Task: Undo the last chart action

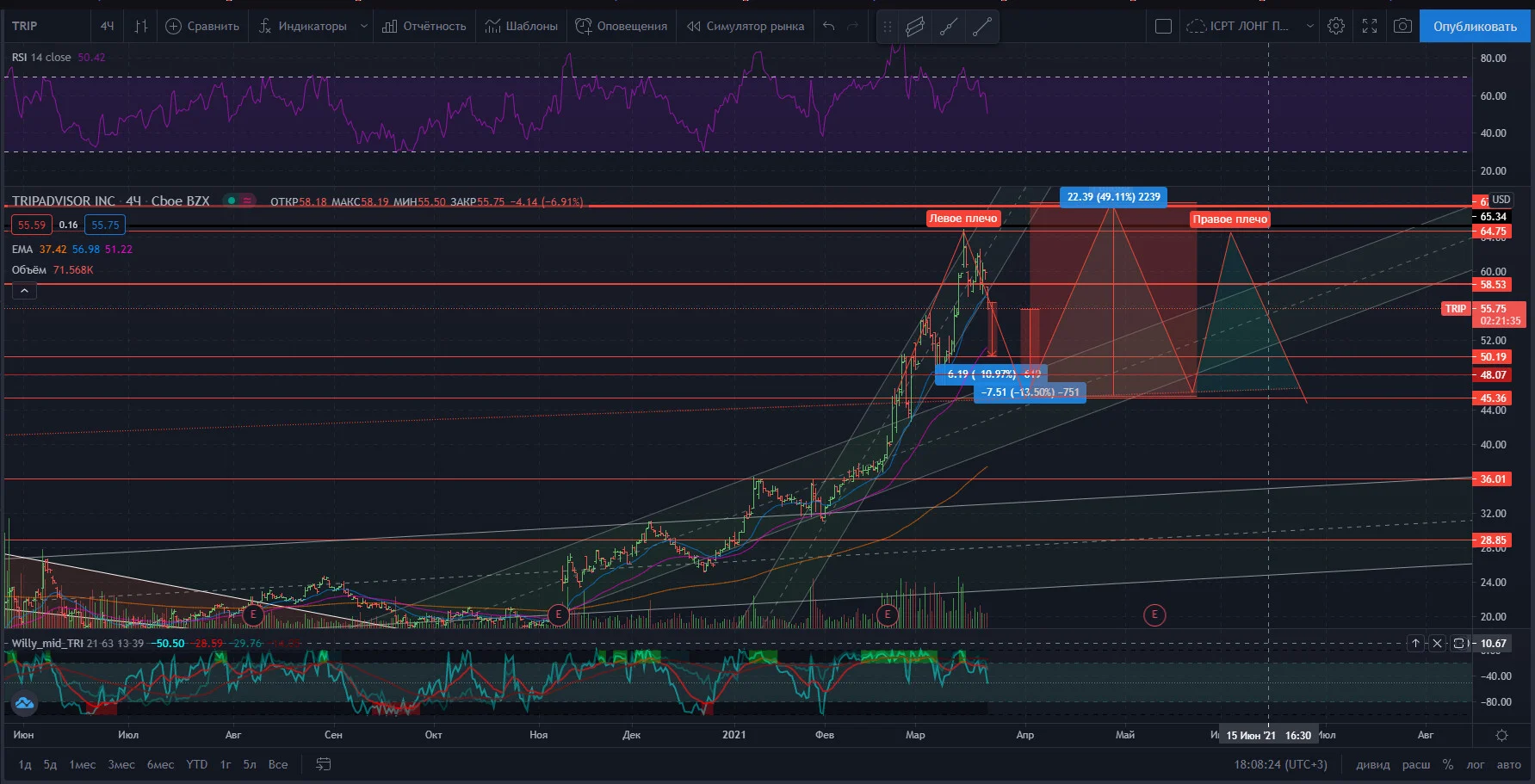Action: [x=829, y=26]
